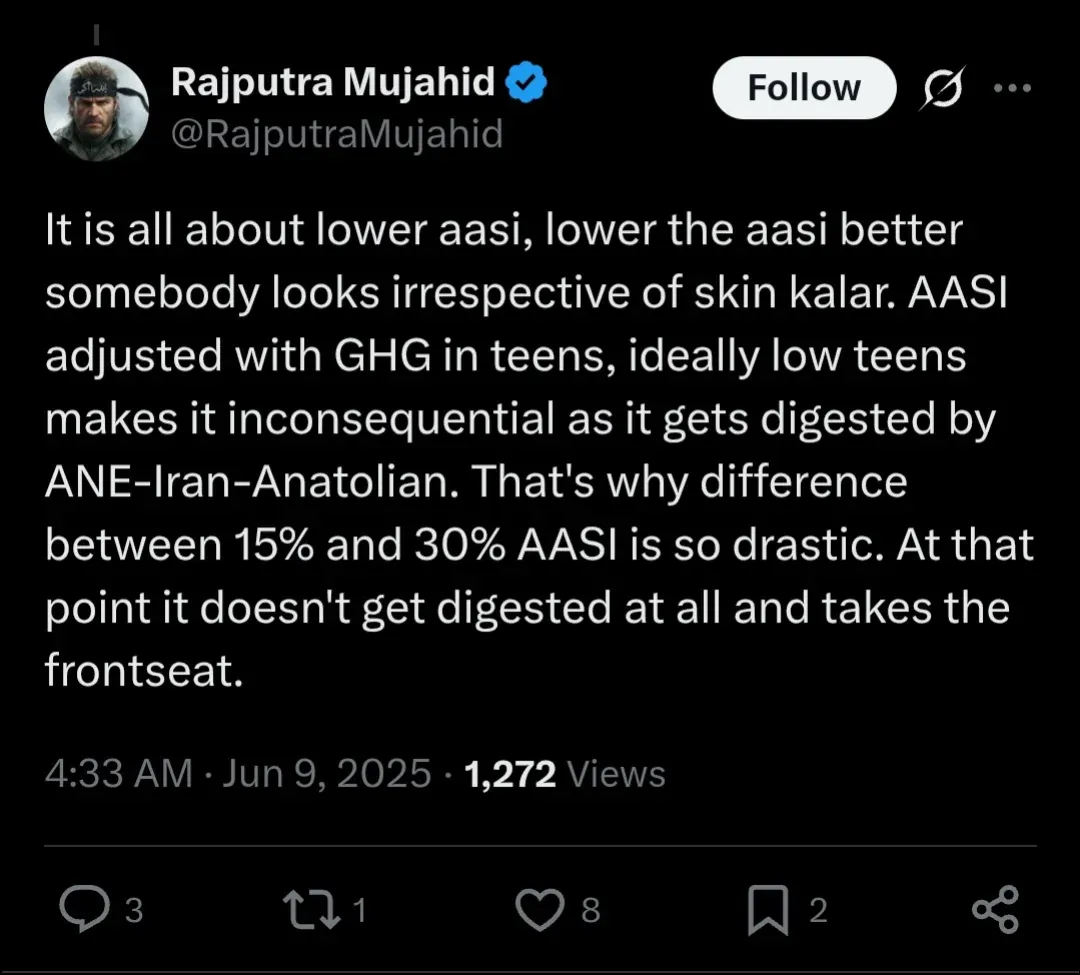Follow Rajputra Mujahid
Viewport: 1080px width, 975px height.
803,88
